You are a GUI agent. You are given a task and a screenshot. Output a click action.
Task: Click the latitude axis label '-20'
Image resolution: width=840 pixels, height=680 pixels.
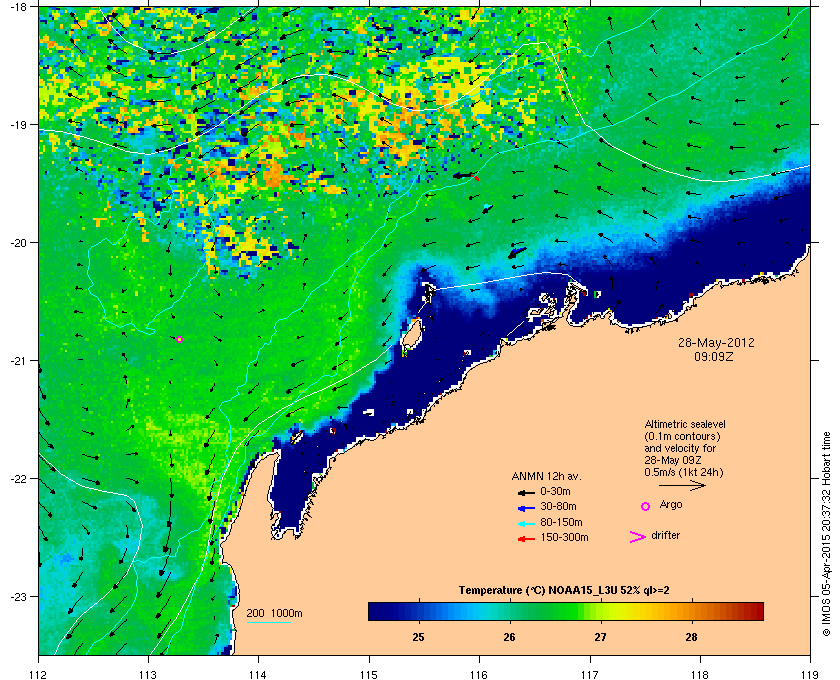point(18,243)
